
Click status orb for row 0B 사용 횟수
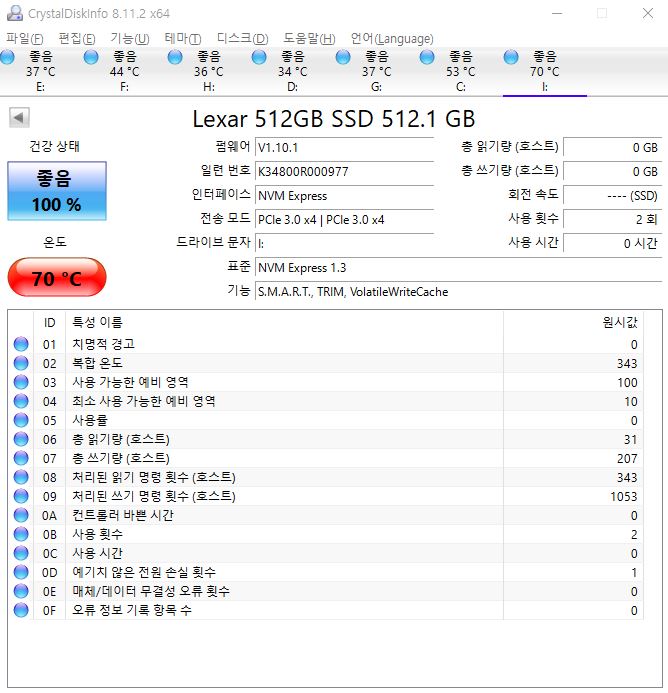pos(21,534)
